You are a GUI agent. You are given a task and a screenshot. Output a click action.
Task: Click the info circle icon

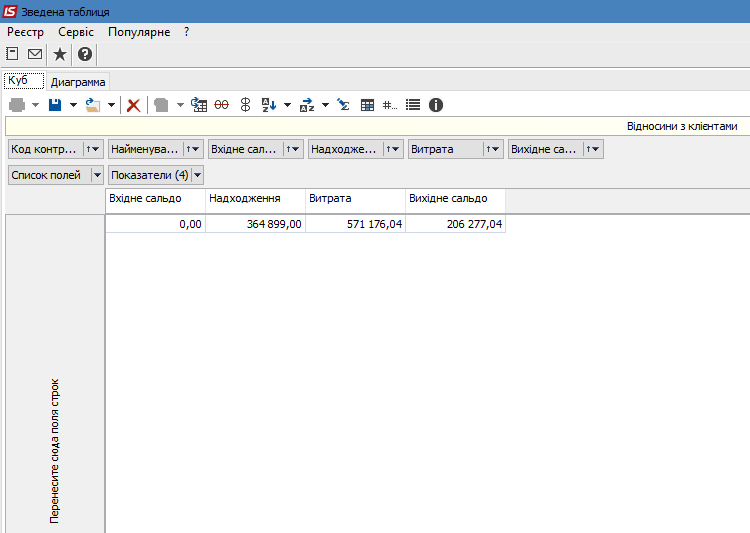pyautogui.click(x=436, y=105)
